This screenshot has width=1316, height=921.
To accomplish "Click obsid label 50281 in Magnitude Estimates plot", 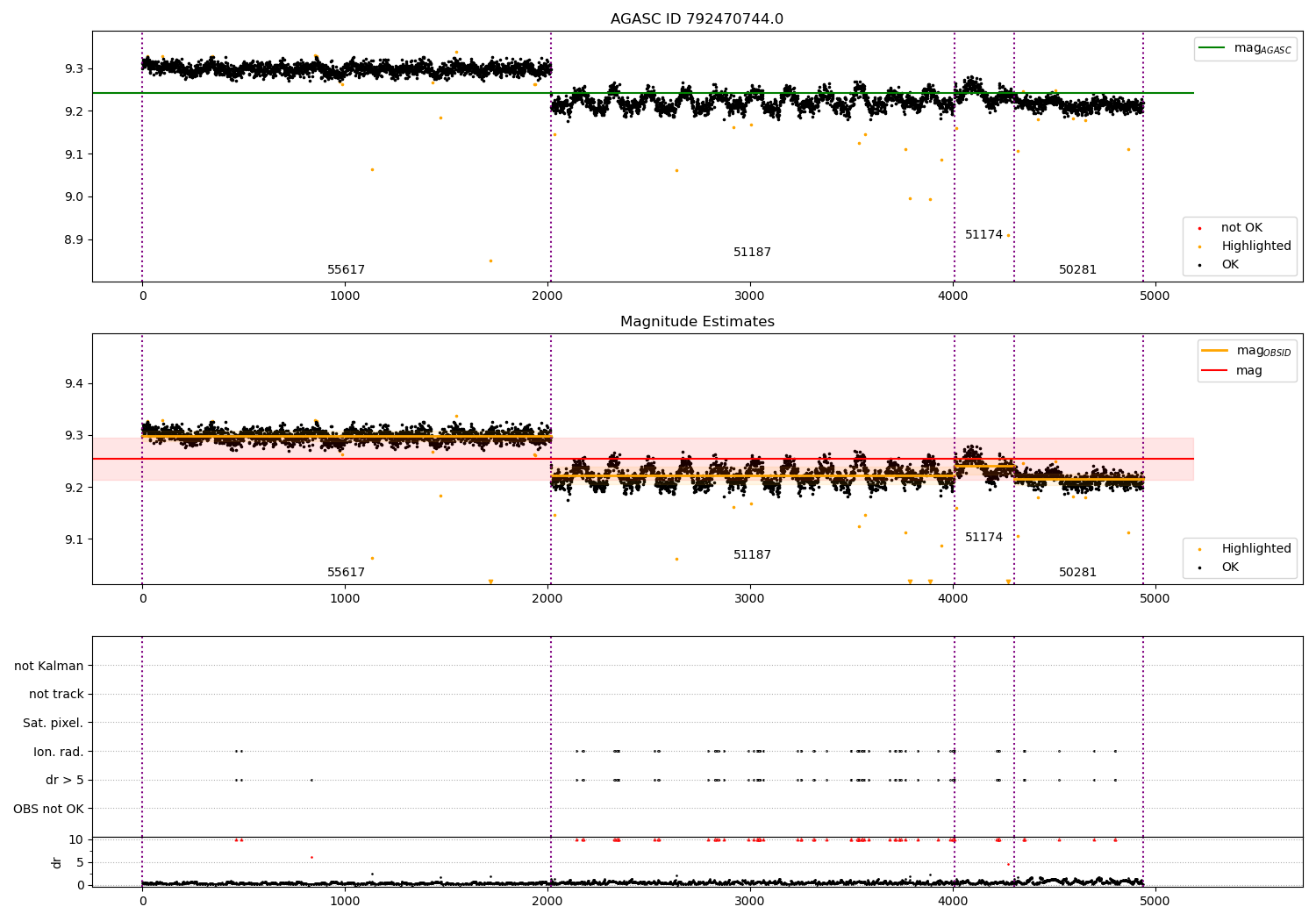I will pos(1077,573).
